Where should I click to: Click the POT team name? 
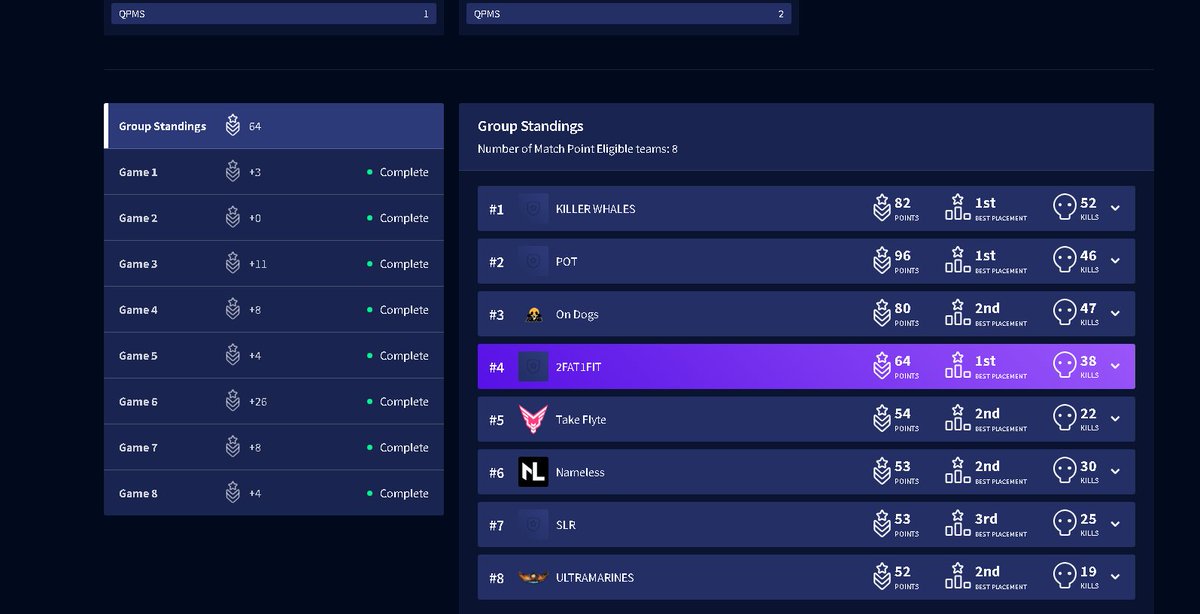(566, 262)
